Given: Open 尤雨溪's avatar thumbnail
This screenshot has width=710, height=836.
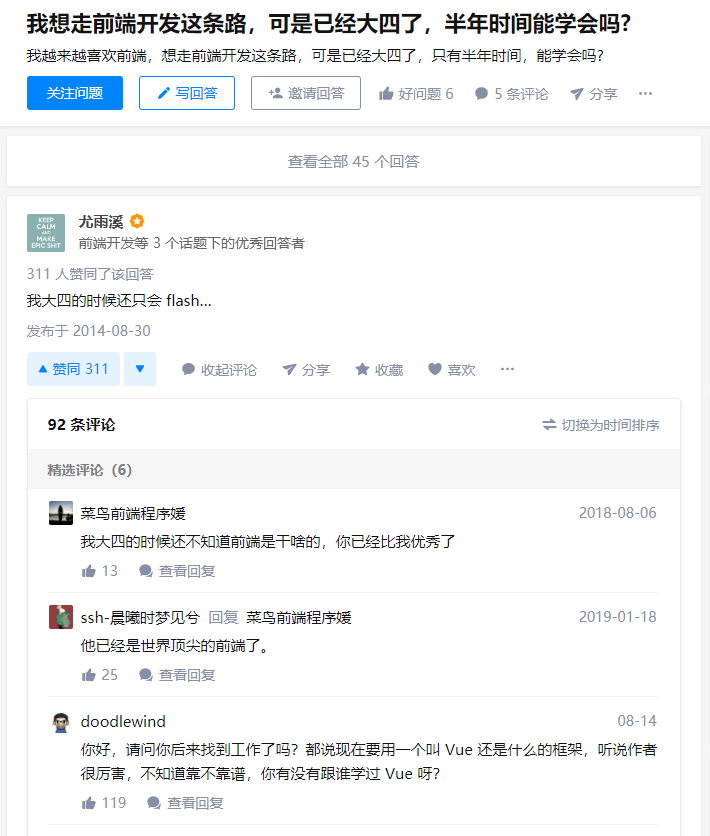Looking at the screenshot, I should 46,232.
